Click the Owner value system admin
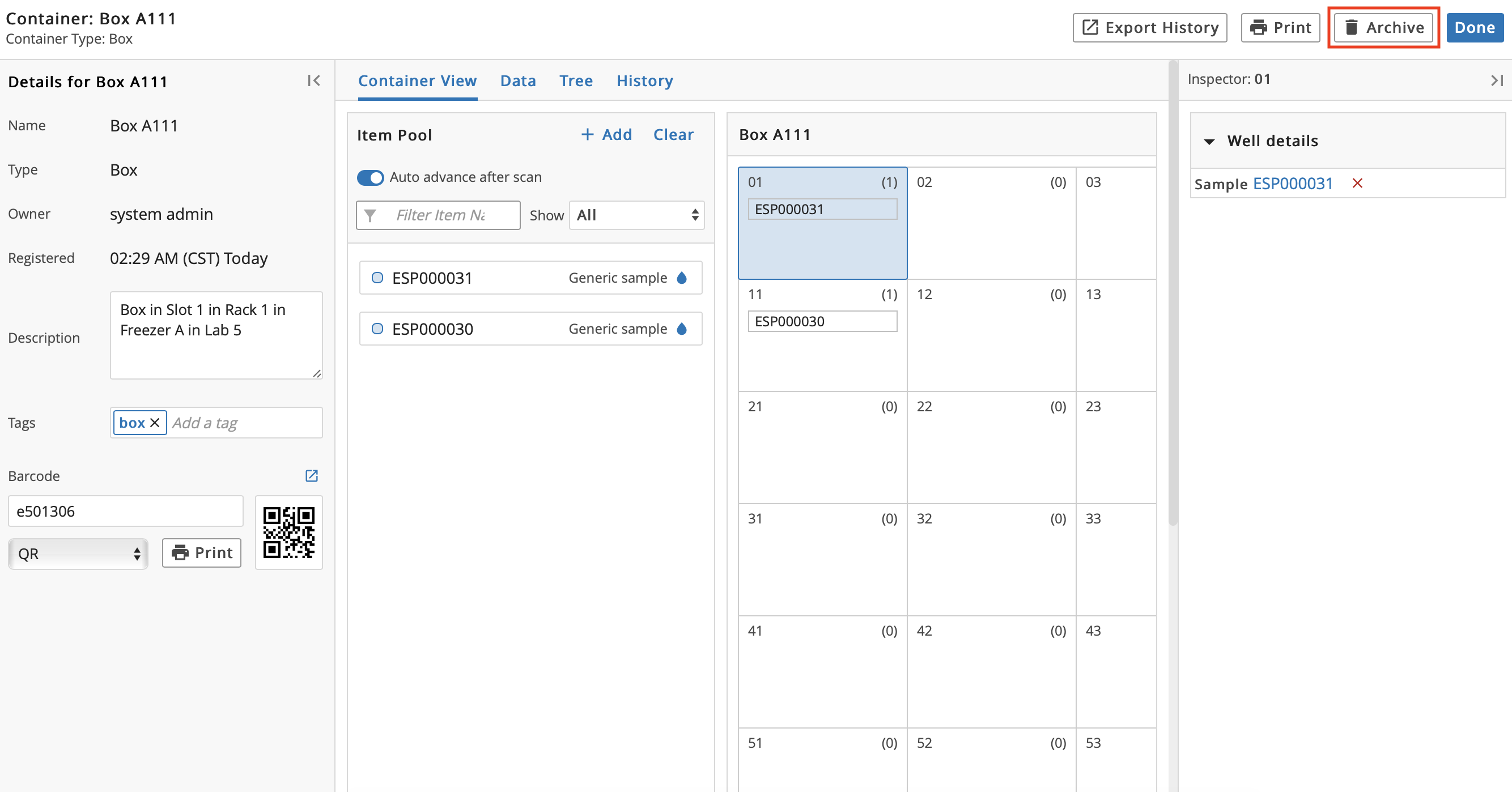 (x=162, y=214)
